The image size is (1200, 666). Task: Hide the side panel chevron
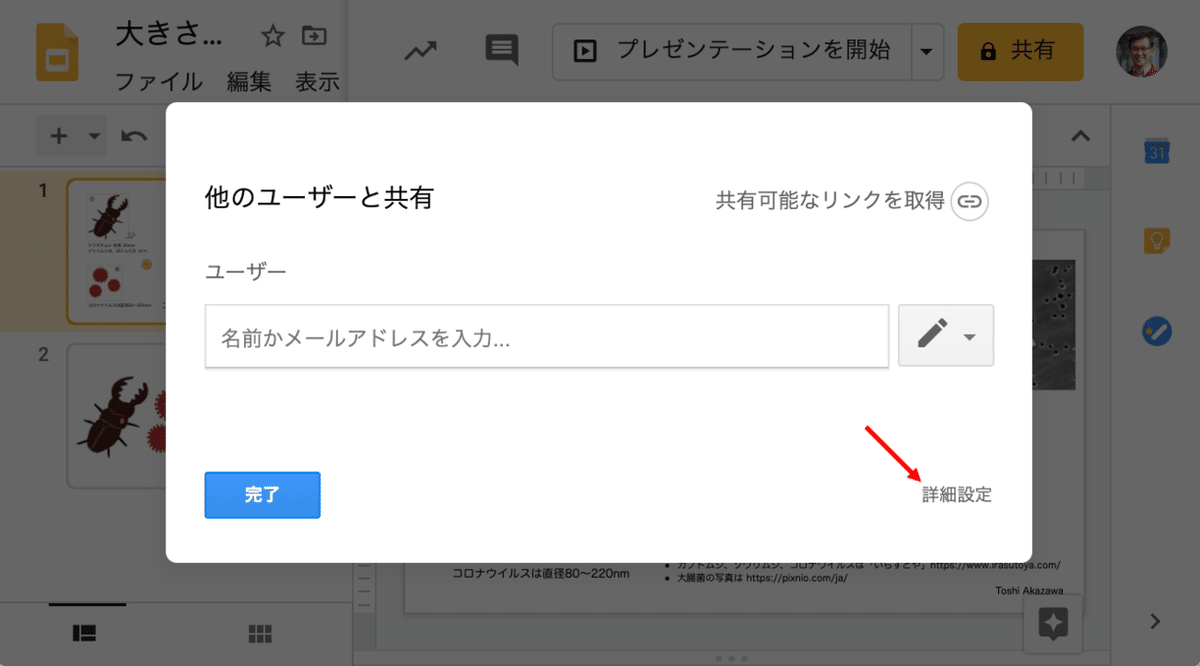click(x=1156, y=622)
